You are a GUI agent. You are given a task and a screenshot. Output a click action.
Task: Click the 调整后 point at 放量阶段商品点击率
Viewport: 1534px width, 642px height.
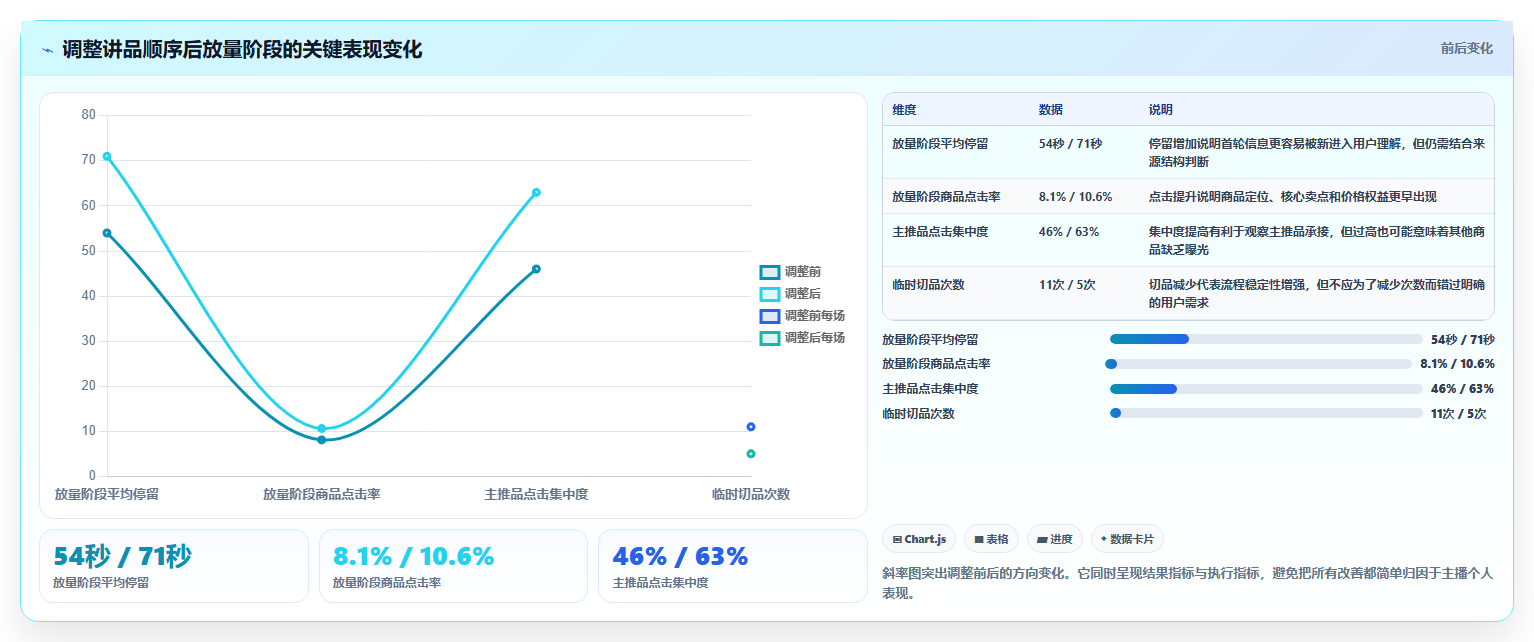tap(322, 428)
